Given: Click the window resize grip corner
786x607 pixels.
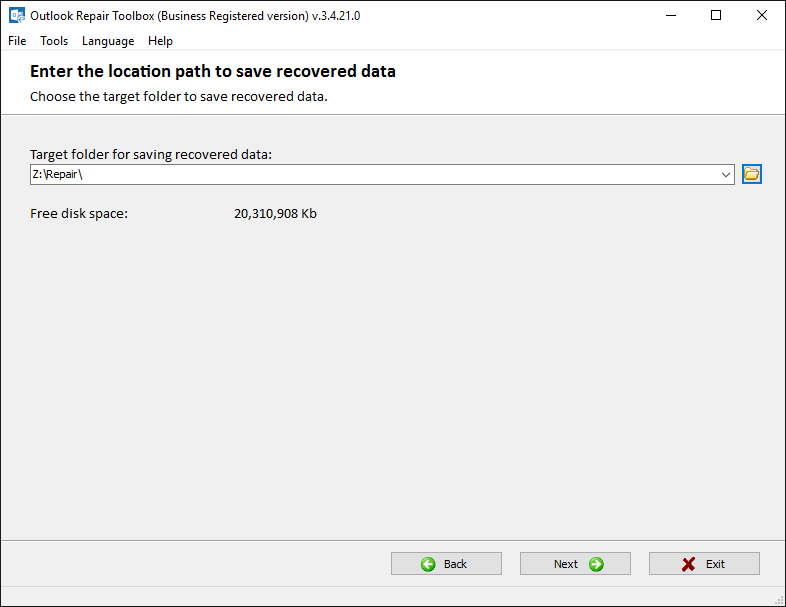Looking at the screenshot, I should tap(778, 600).
